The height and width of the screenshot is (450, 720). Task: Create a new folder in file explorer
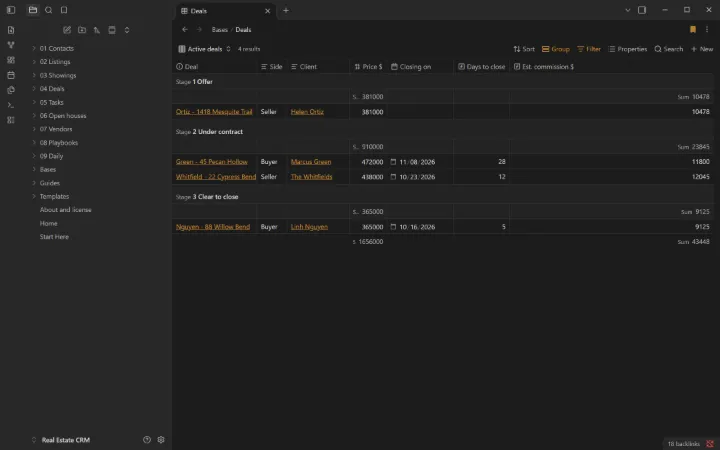[82, 30]
